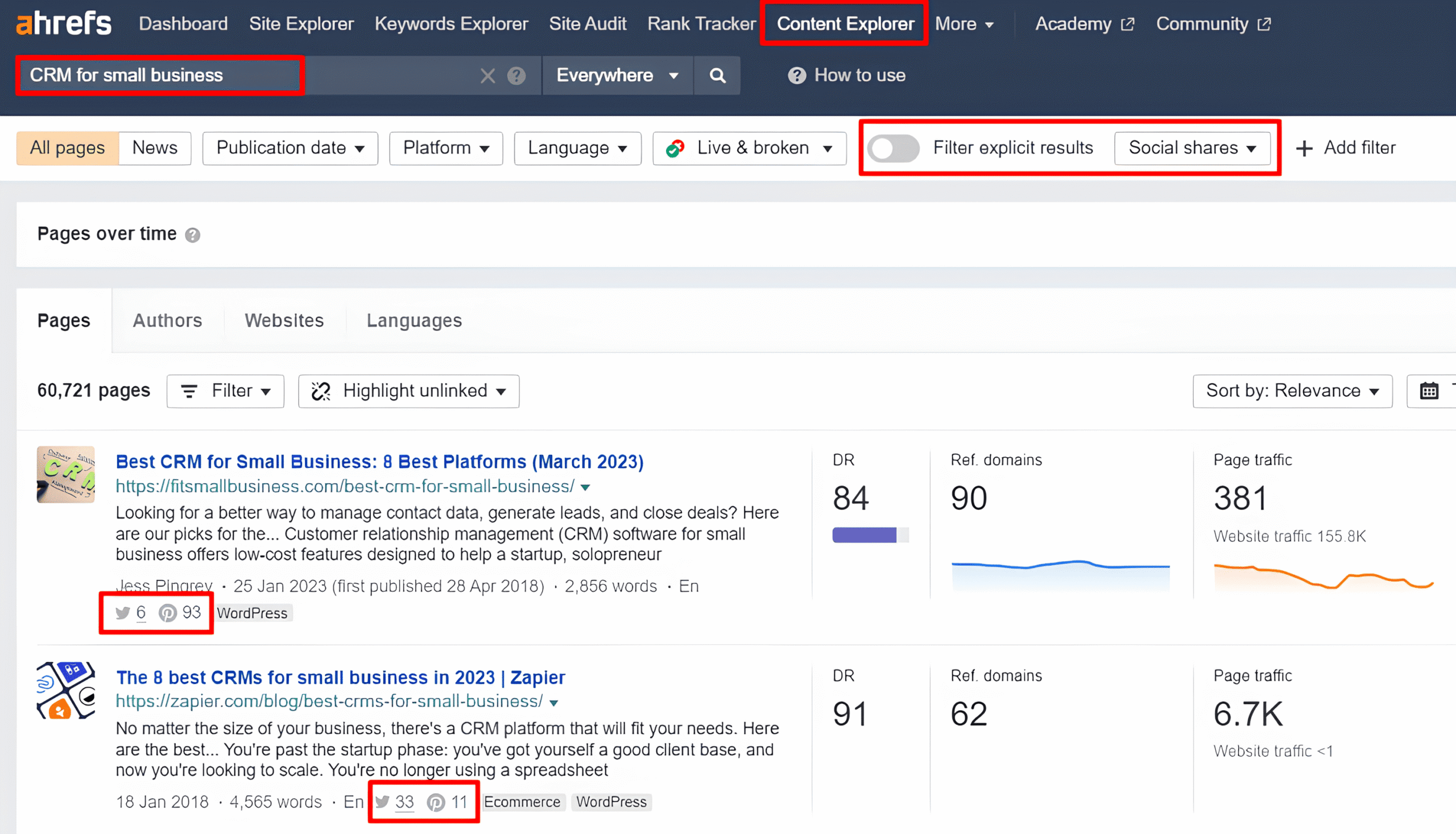
Task: Open the Language filter dropdown
Action: point(578,148)
